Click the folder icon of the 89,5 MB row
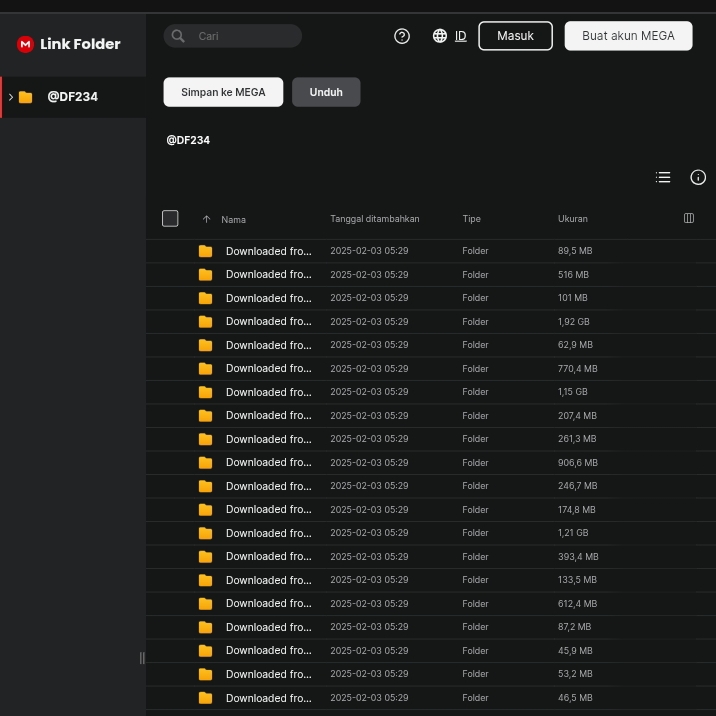Viewport: 716px width, 716px height. pyautogui.click(x=205, y=251)
